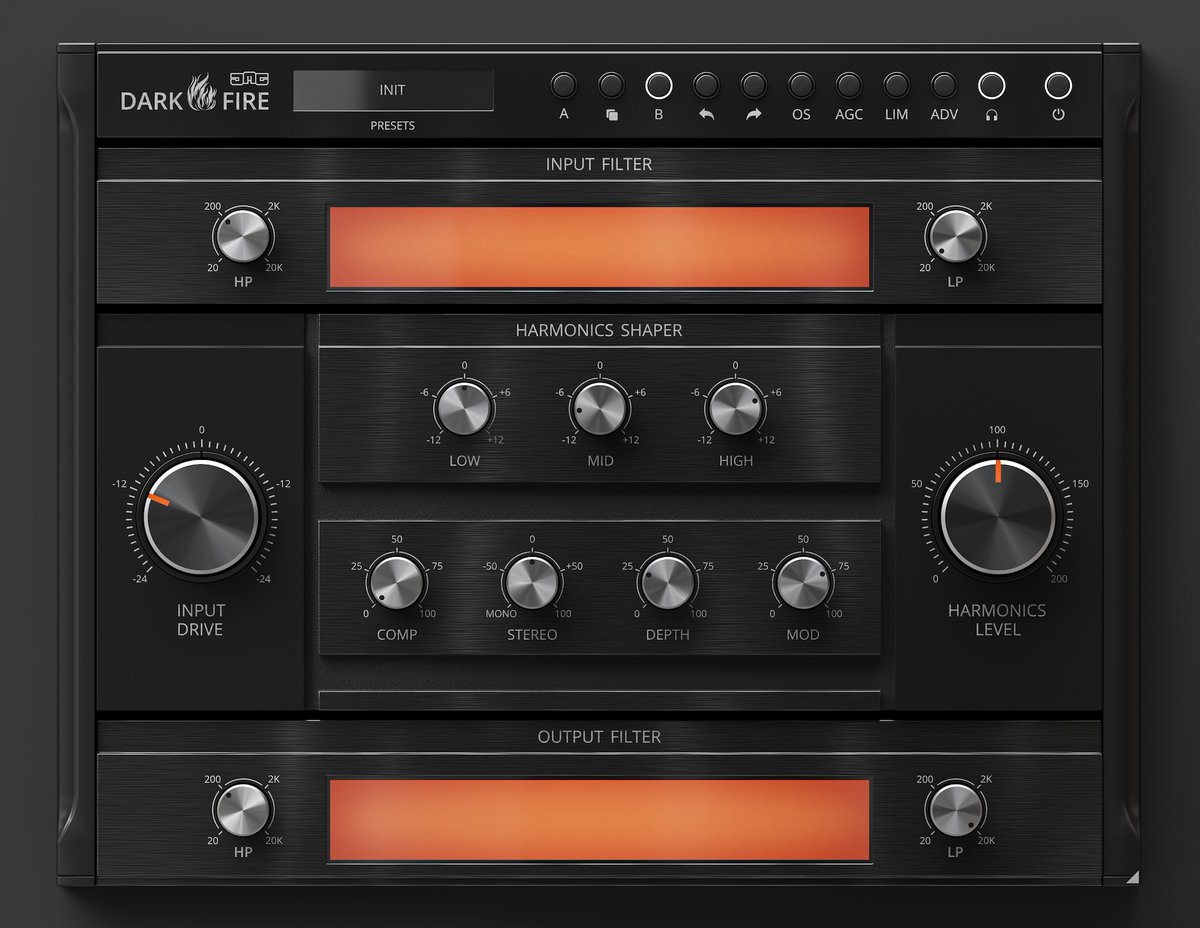
Task: Toggle the AGC auto gain button
Action: tap(848, 84)
